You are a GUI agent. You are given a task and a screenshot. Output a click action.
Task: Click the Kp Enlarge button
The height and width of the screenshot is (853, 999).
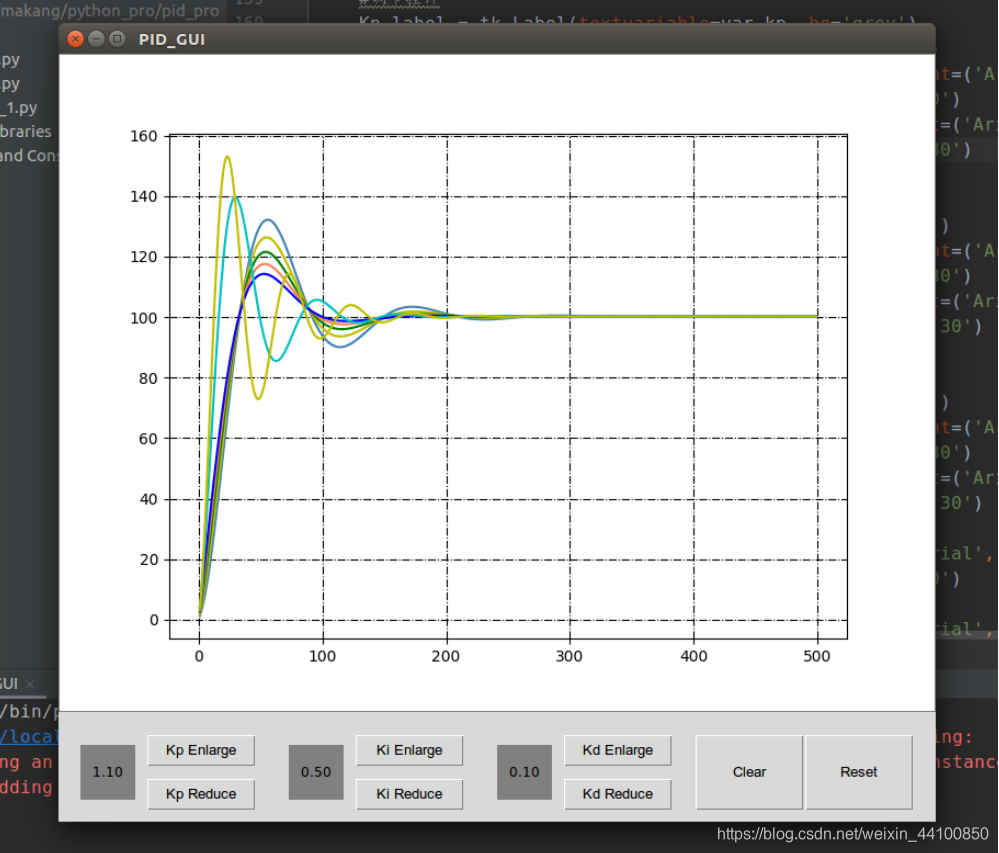pyautogui.click(x=201, y=750)
